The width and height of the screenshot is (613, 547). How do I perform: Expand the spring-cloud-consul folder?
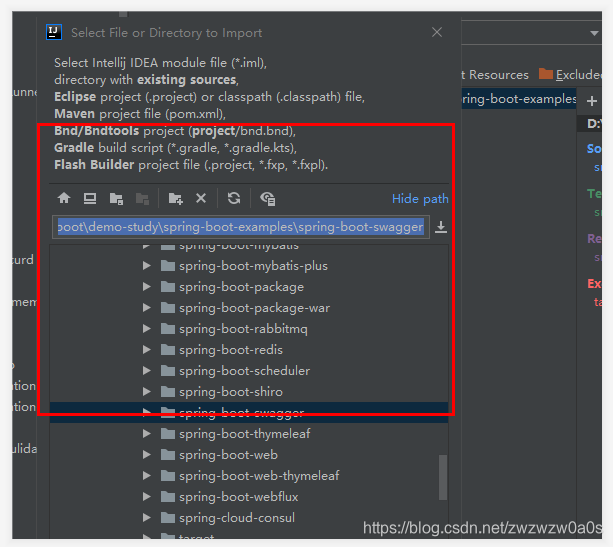147,518
